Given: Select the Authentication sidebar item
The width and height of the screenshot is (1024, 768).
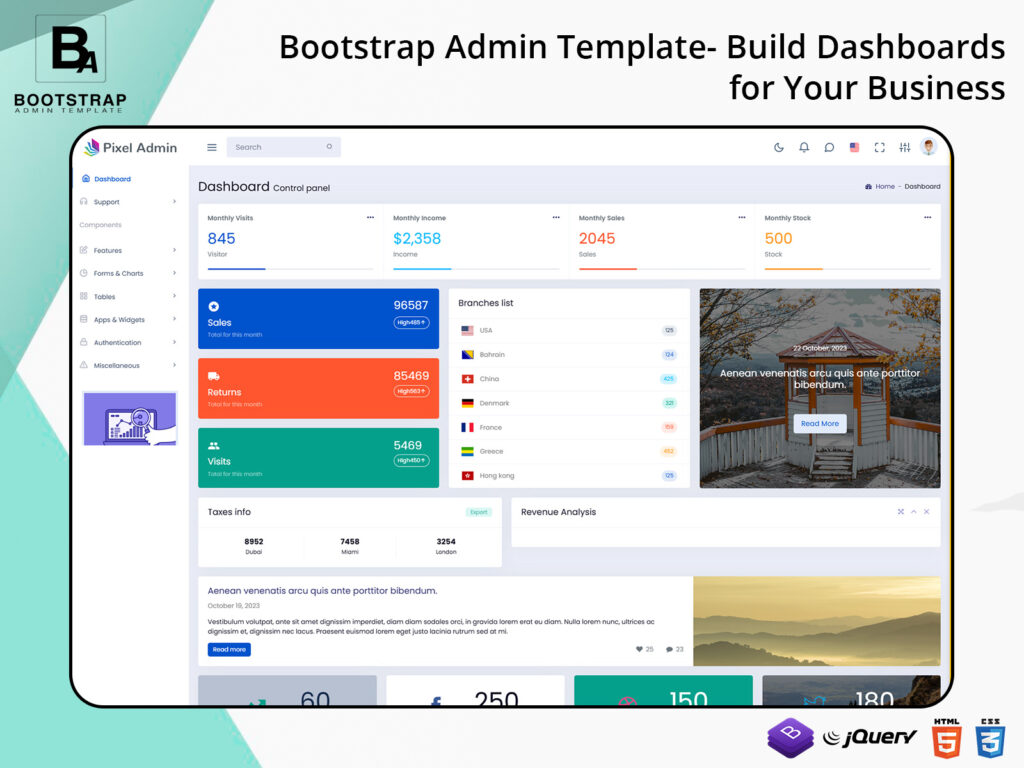Looking at the screenshot, I should [116, 342].
